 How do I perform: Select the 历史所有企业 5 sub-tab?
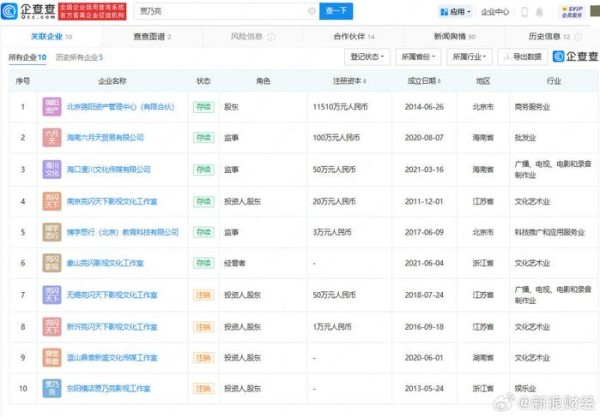79,57
